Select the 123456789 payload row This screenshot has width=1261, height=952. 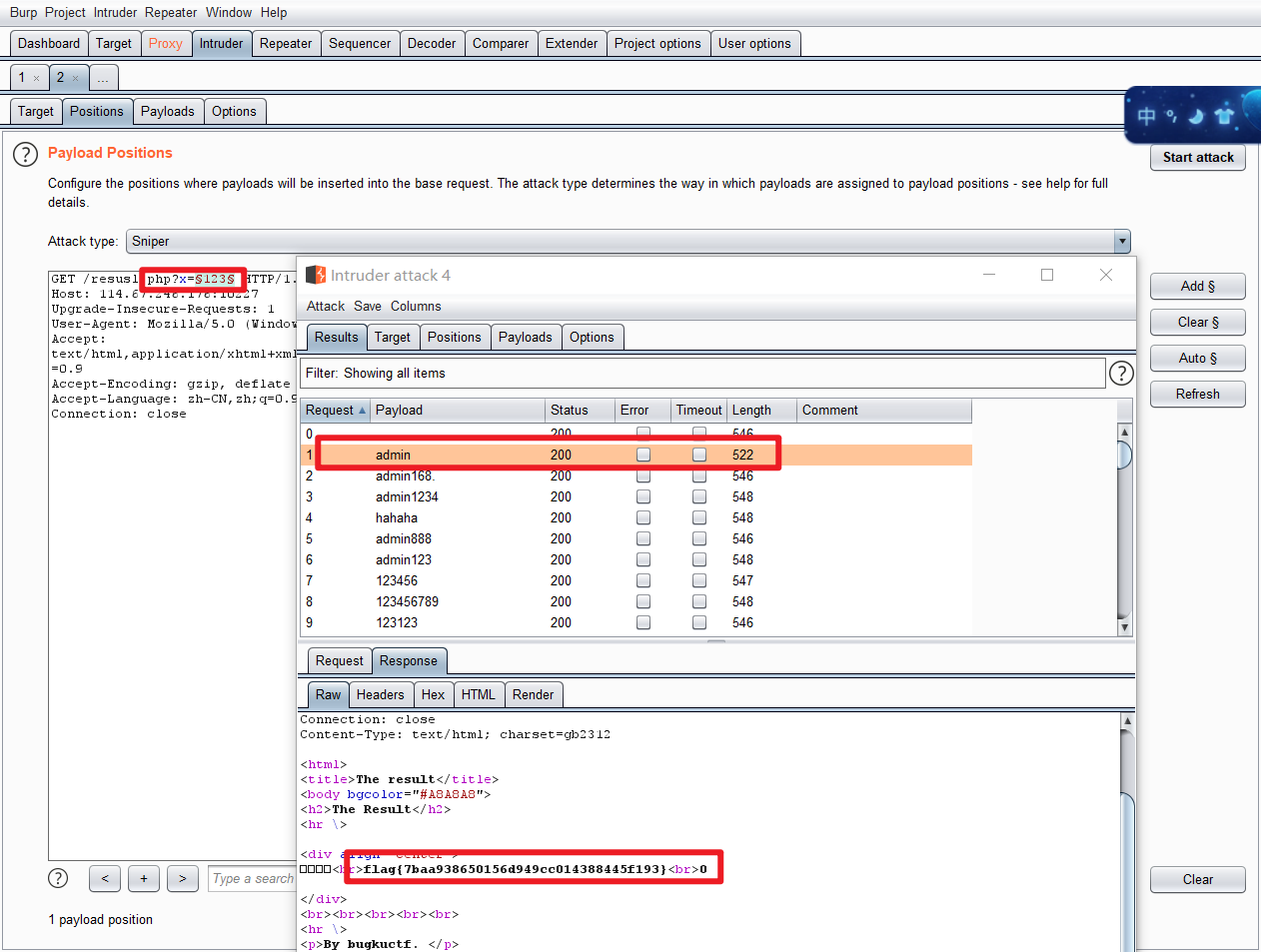click(x=636, y=601)
